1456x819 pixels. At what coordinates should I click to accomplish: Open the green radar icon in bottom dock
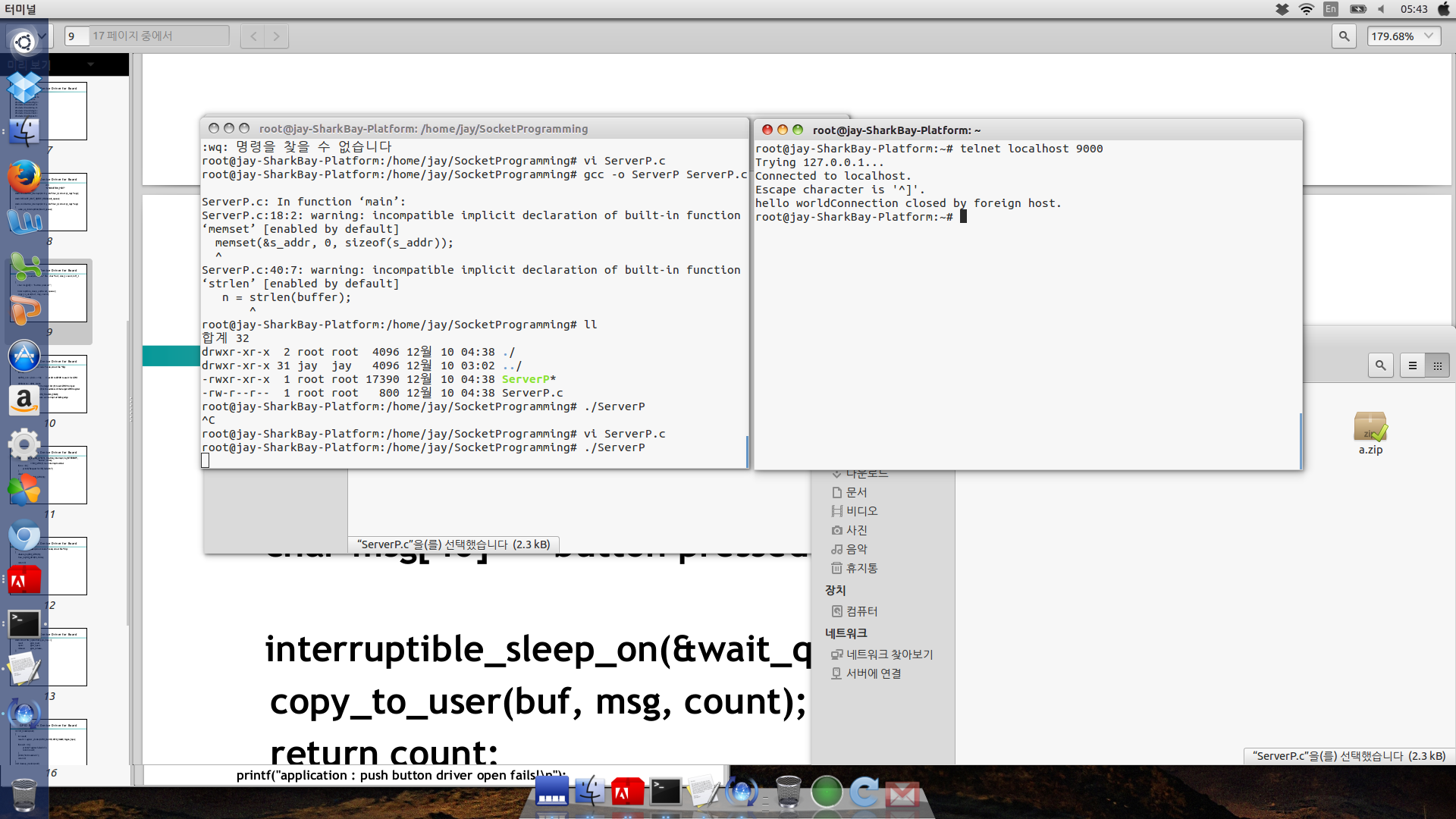pyautogui.click(x=827, y=792)
